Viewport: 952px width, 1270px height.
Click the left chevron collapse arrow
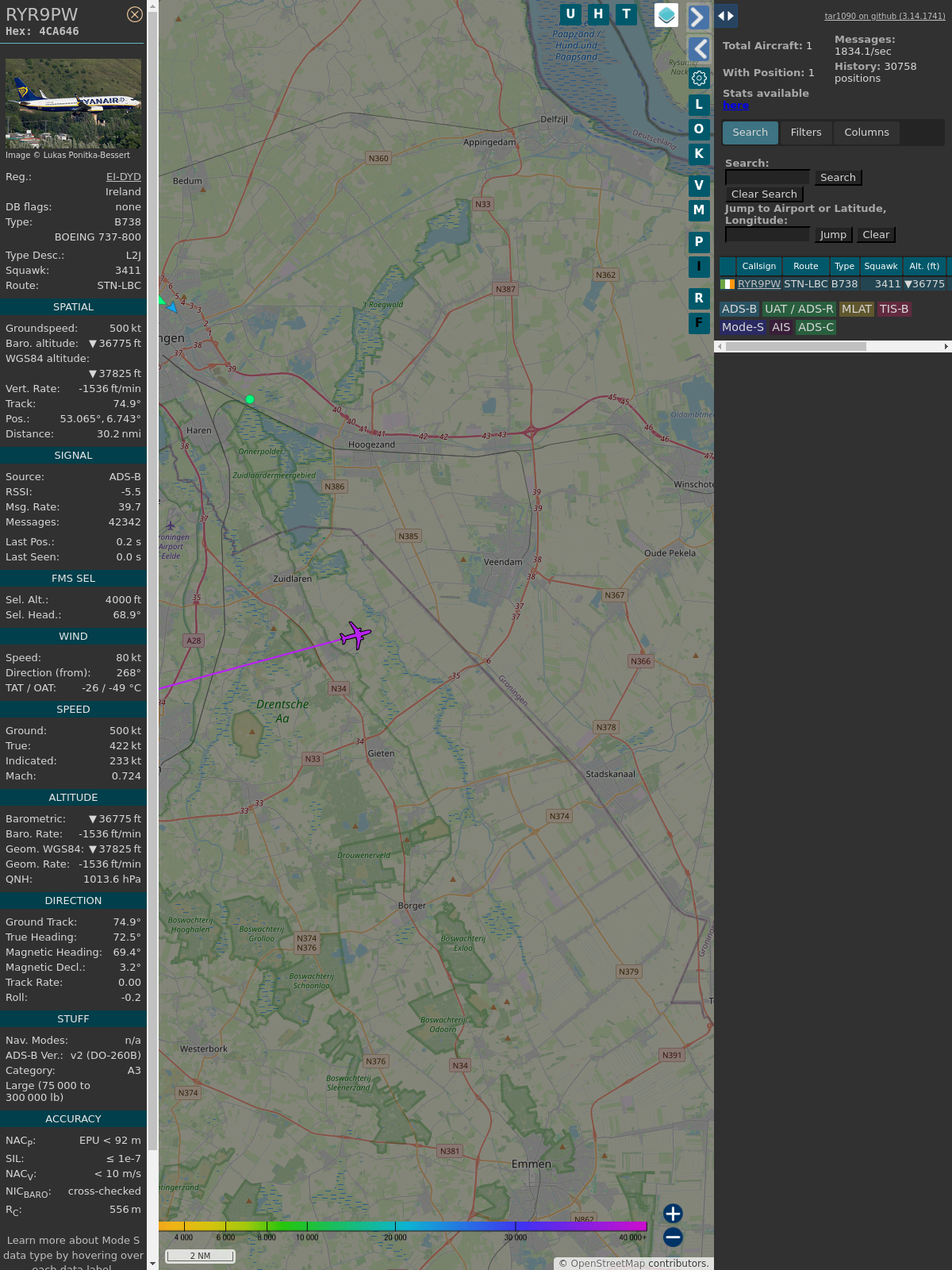698,49
